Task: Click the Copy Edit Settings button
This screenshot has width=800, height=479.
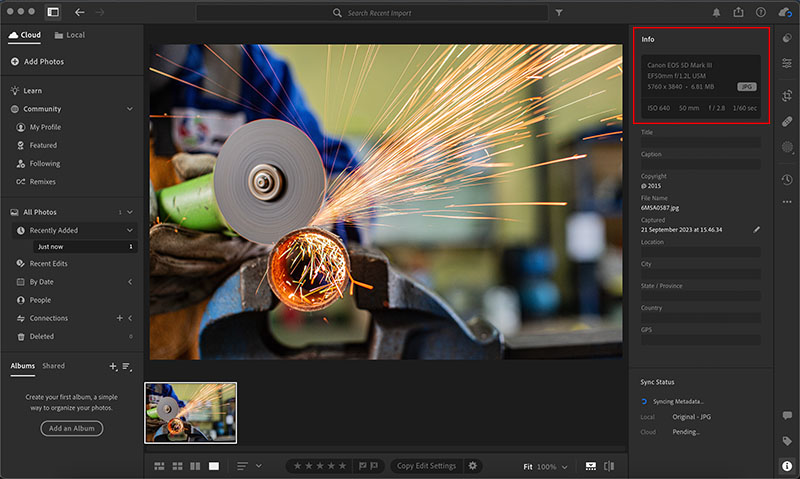Action: point(426,466)
